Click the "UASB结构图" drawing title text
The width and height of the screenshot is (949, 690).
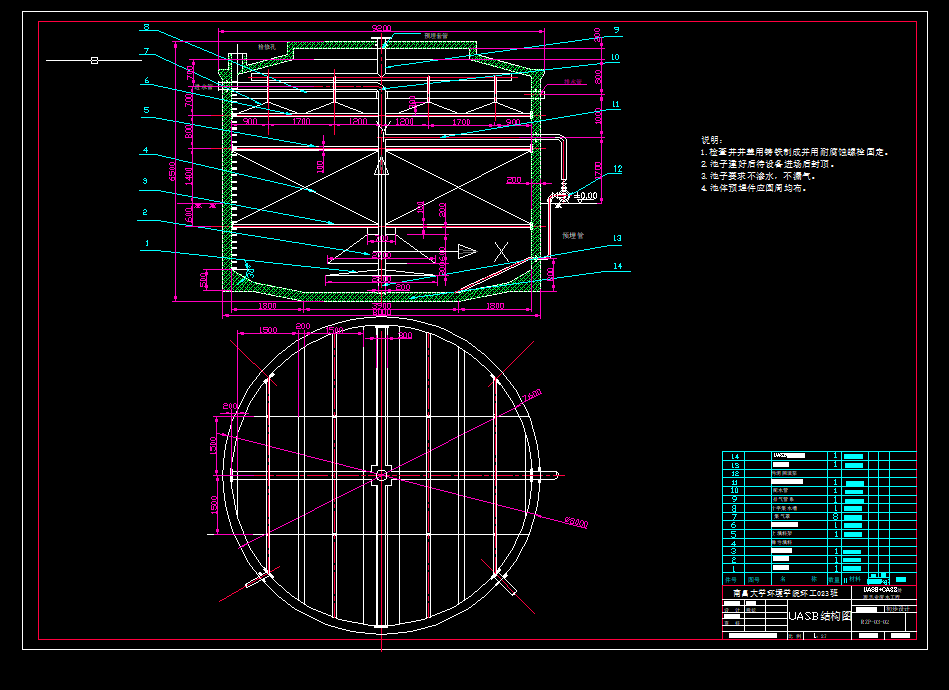coord(820,616)
